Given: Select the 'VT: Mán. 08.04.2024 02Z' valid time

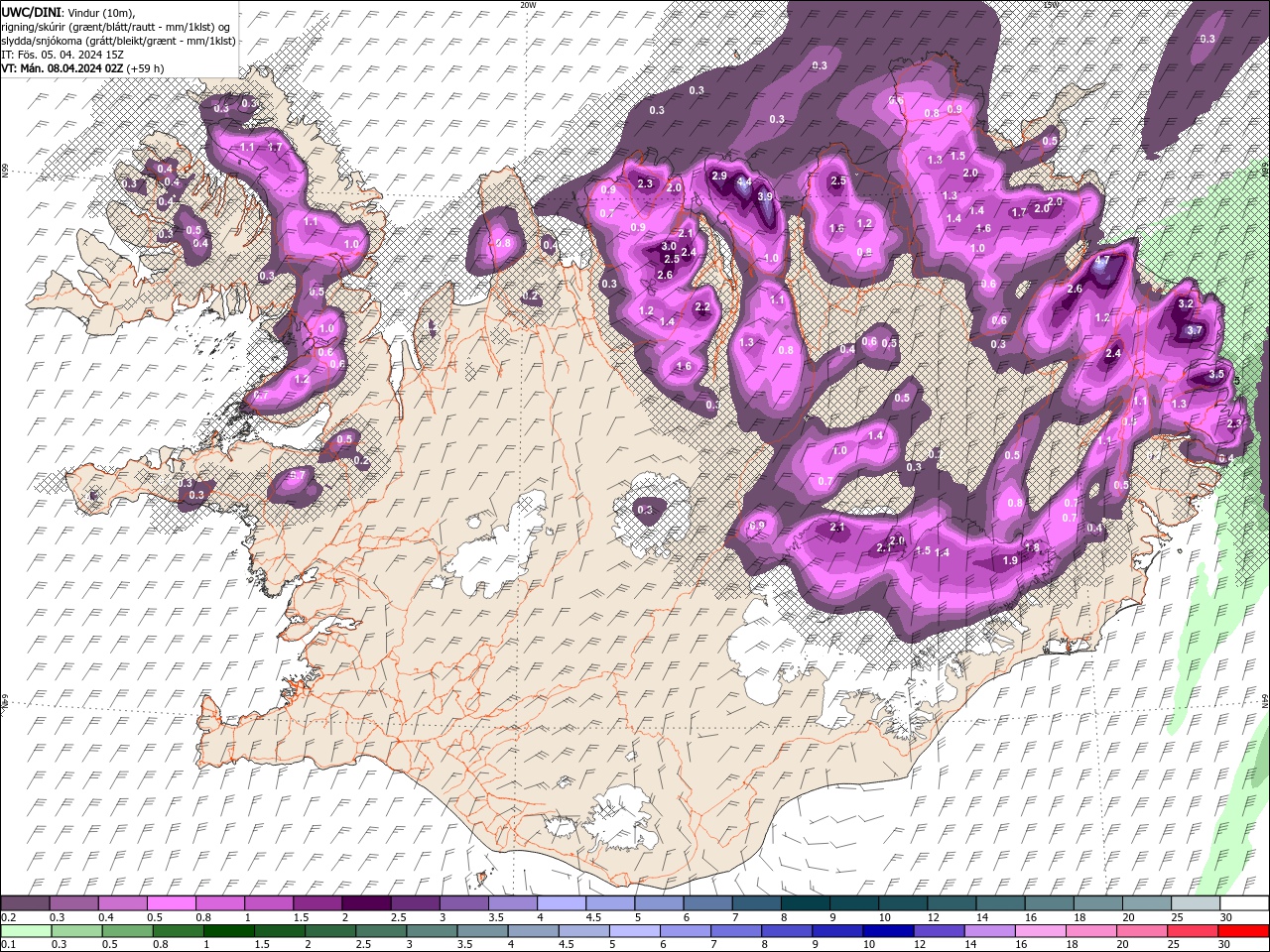Looking at the screenshot, I should click(x=62, y=68).
